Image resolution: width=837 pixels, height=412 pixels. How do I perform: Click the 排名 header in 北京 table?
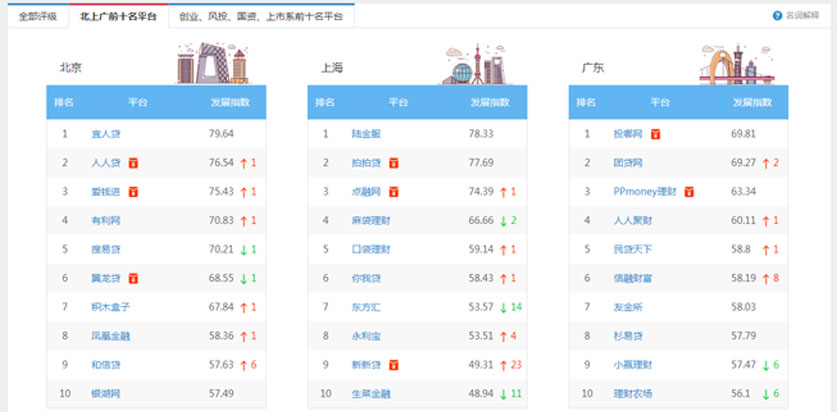[x=64, y=102]
